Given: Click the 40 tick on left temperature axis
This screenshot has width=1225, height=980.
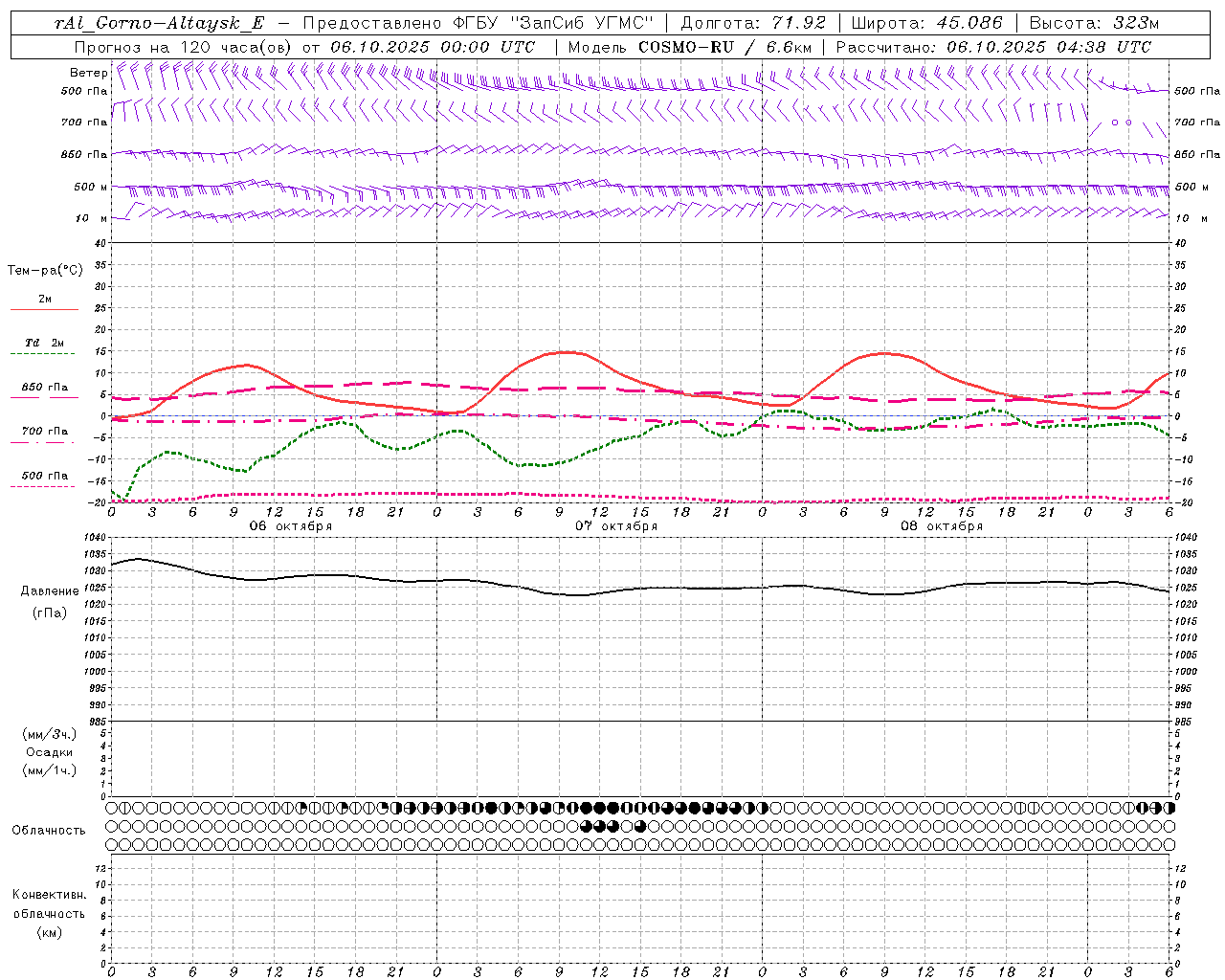Looking at the screenshot, I should [x=100, y=243].
